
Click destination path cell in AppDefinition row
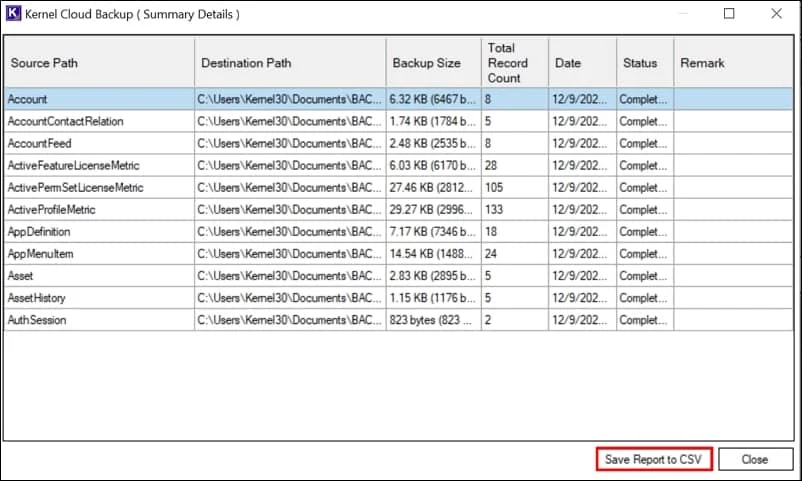[291, 231]
